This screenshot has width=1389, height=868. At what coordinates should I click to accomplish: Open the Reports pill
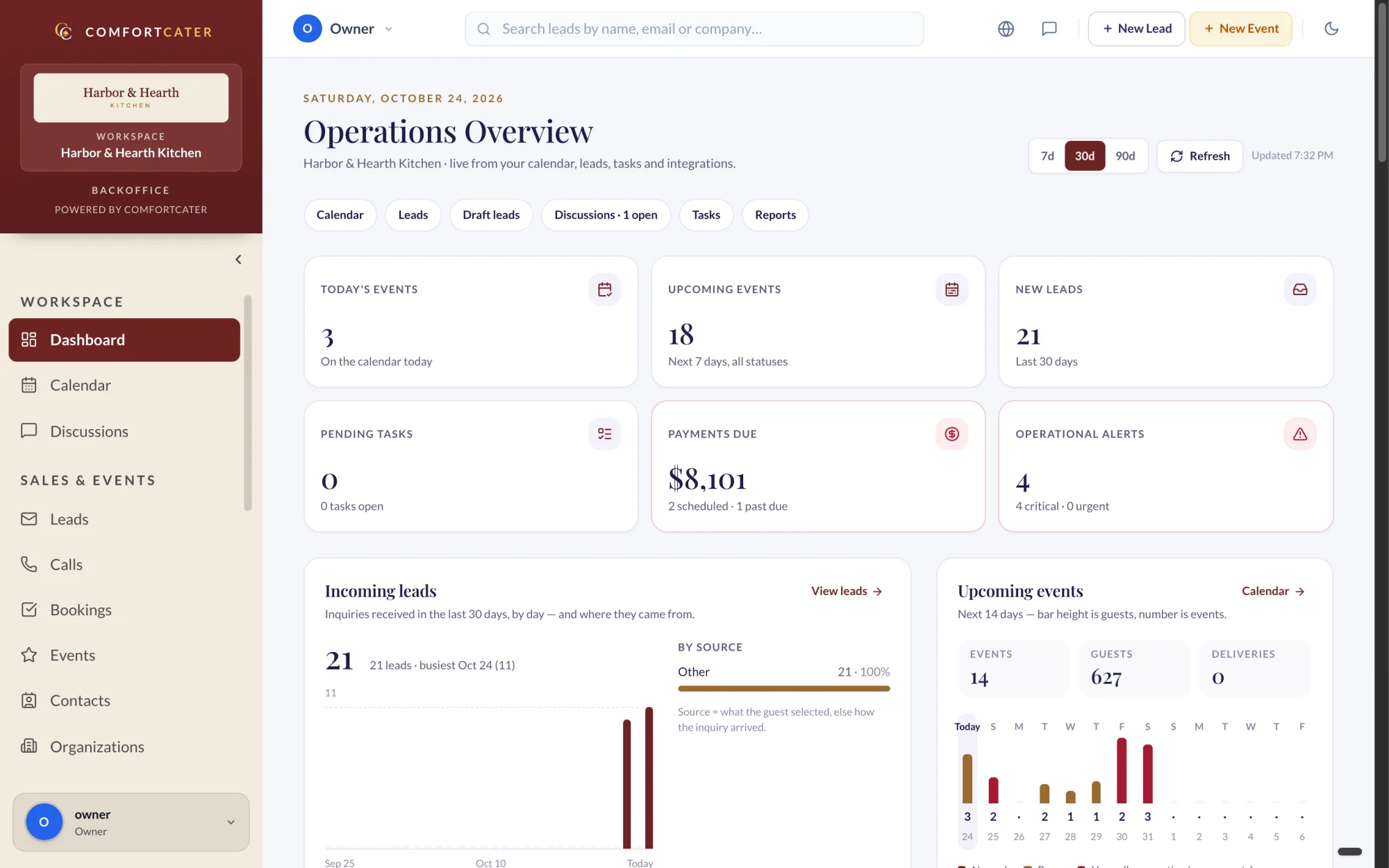(775, 215)
